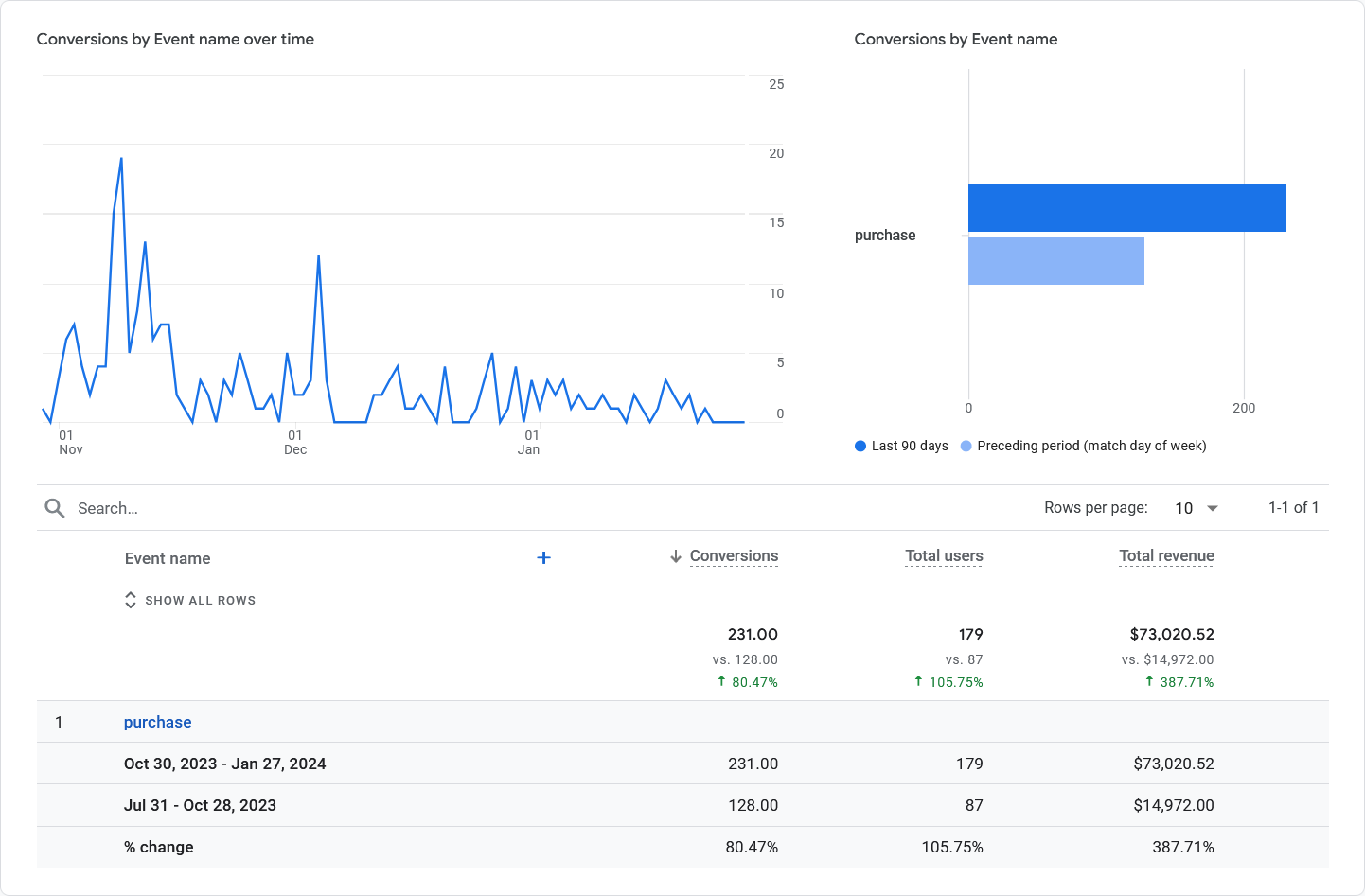The height and width of the screenshot is (896, 1365).
Task: Click the Show All Rows expand icon
Action: click(131, 601)
